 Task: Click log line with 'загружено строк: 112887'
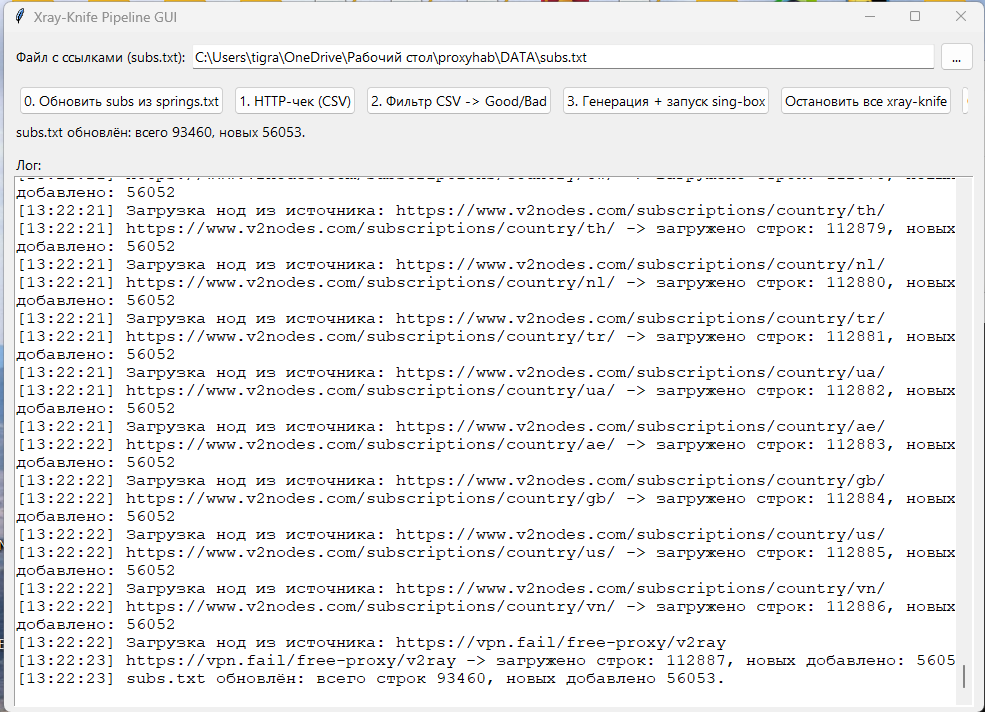(x=486, y=661)
